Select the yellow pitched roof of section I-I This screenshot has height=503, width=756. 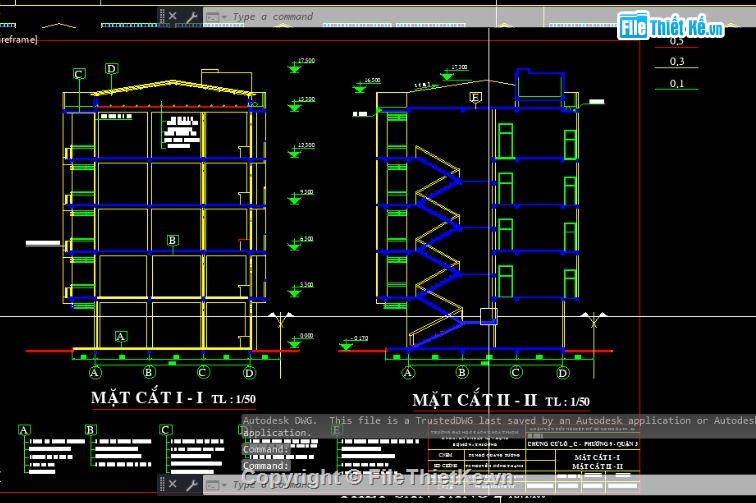coord(173,88)
